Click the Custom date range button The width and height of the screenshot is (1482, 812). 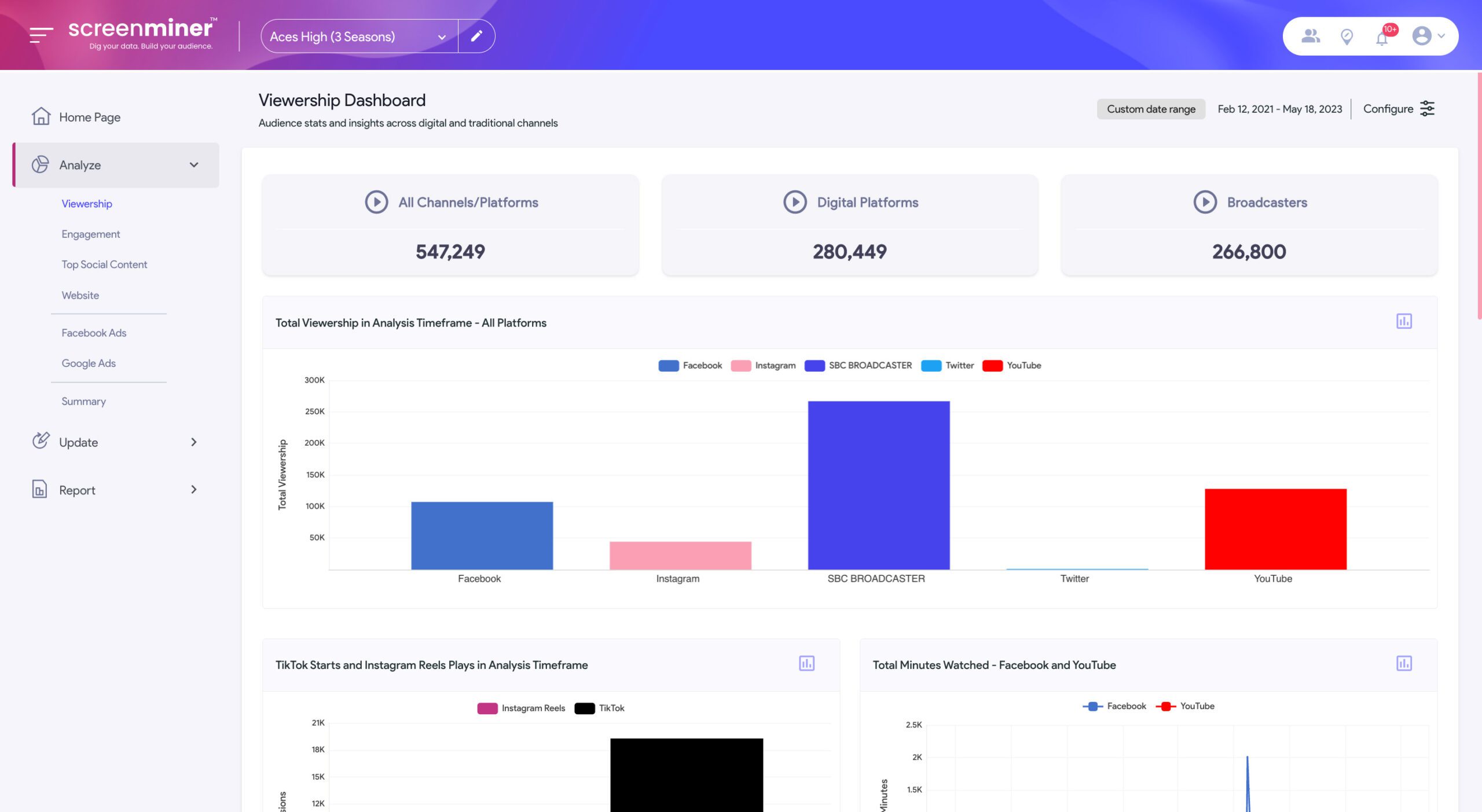[x=1151, y=108]
